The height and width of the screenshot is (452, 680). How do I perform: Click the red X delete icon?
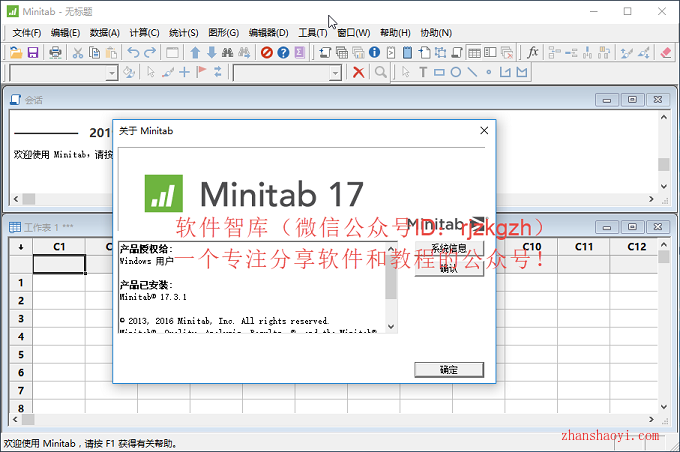(x=358, y=72)
